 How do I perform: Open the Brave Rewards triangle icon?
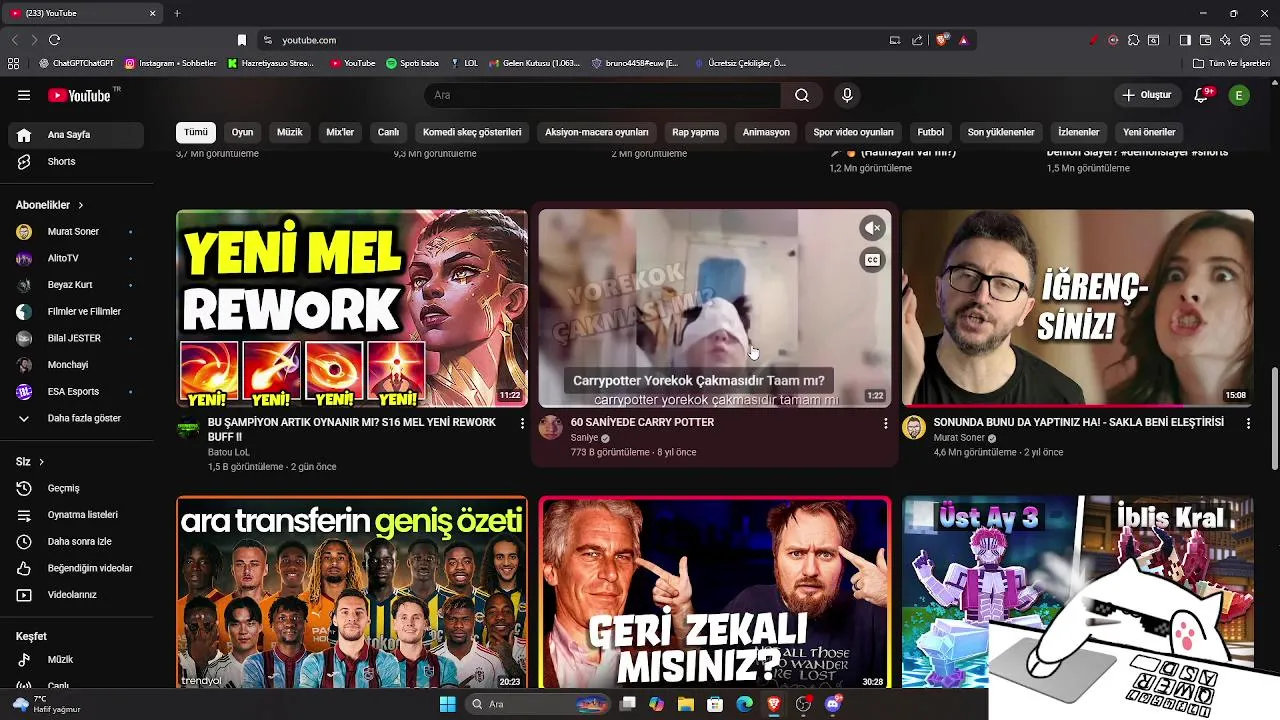pyautogui.click(x=963, y=40)
